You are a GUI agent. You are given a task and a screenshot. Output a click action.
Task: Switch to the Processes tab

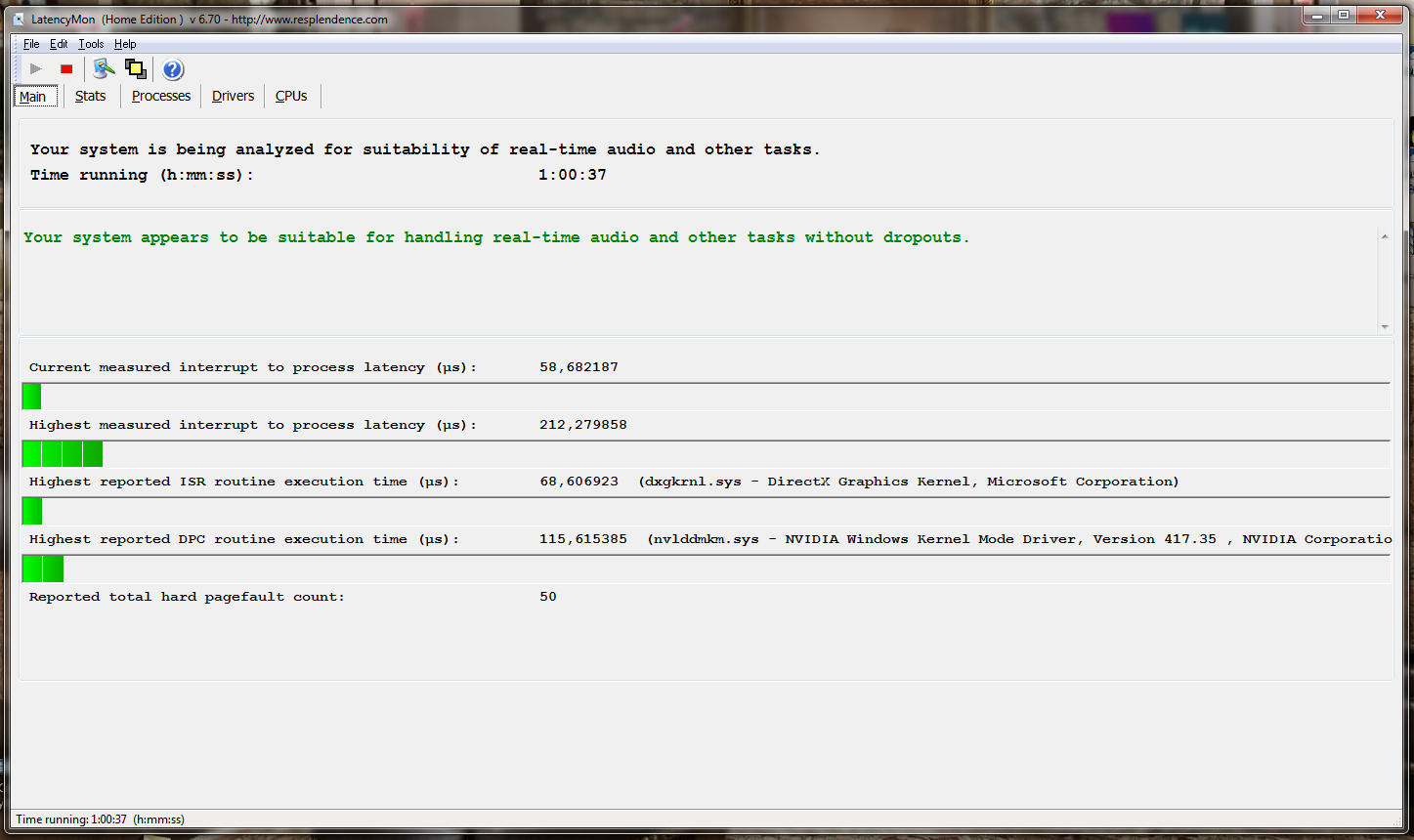(161, 96)
